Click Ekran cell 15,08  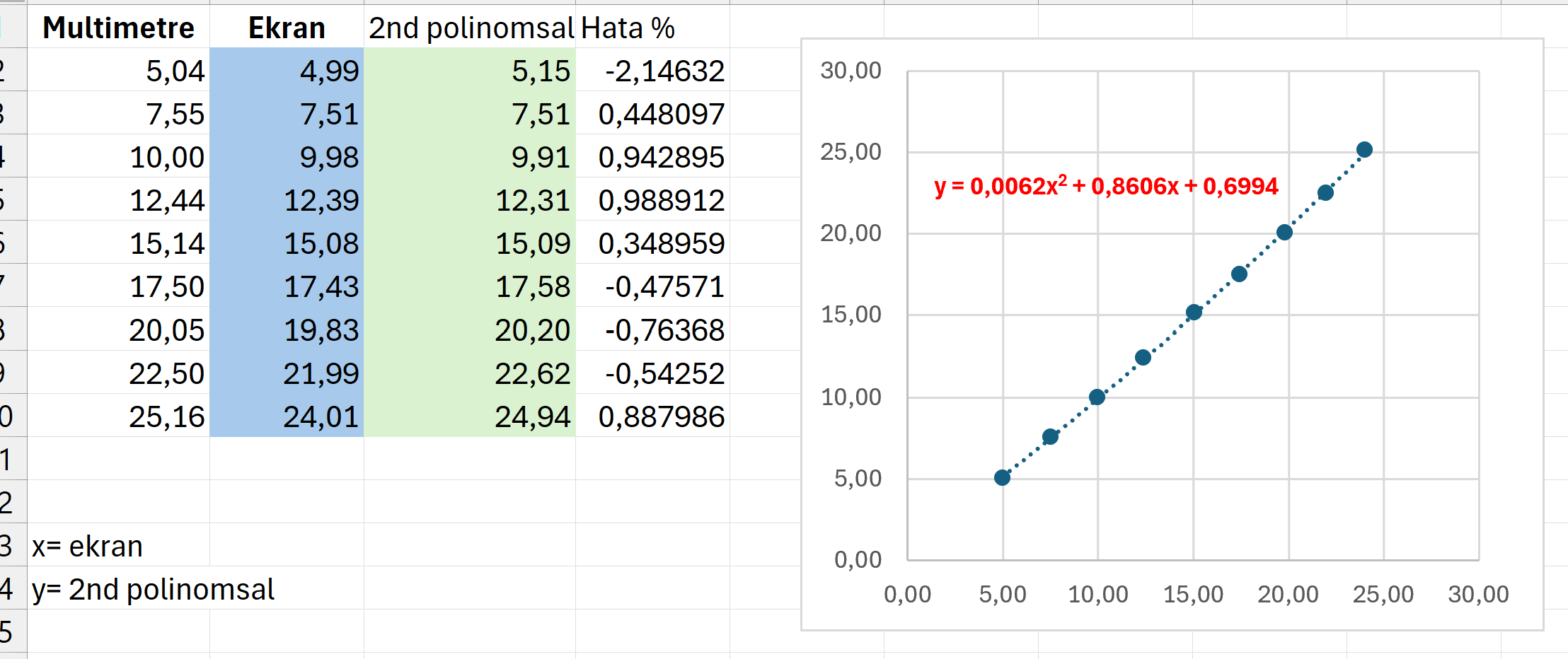click(x=287, y=243)
